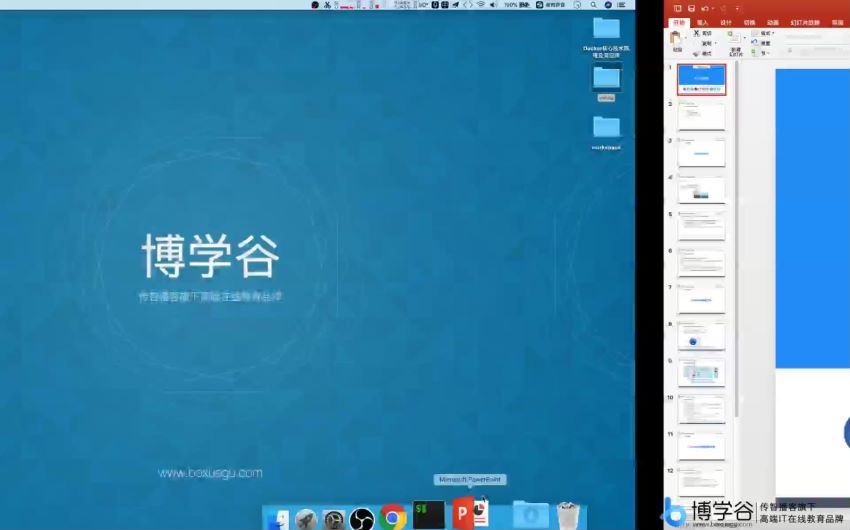The width and height of the screenshot is (850, 530).
Task: Switch to the 动画 (Animations) ribbon tab
Action: tap(772, 23)
